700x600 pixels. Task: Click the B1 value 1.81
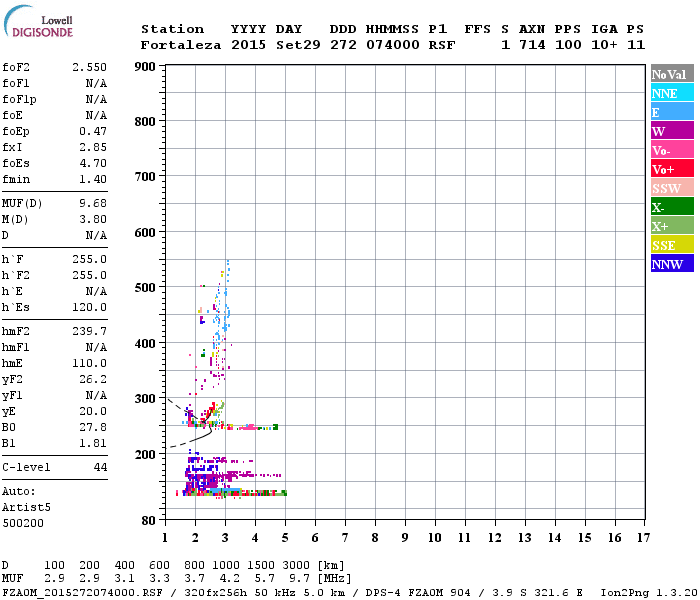tap(93, 443)
